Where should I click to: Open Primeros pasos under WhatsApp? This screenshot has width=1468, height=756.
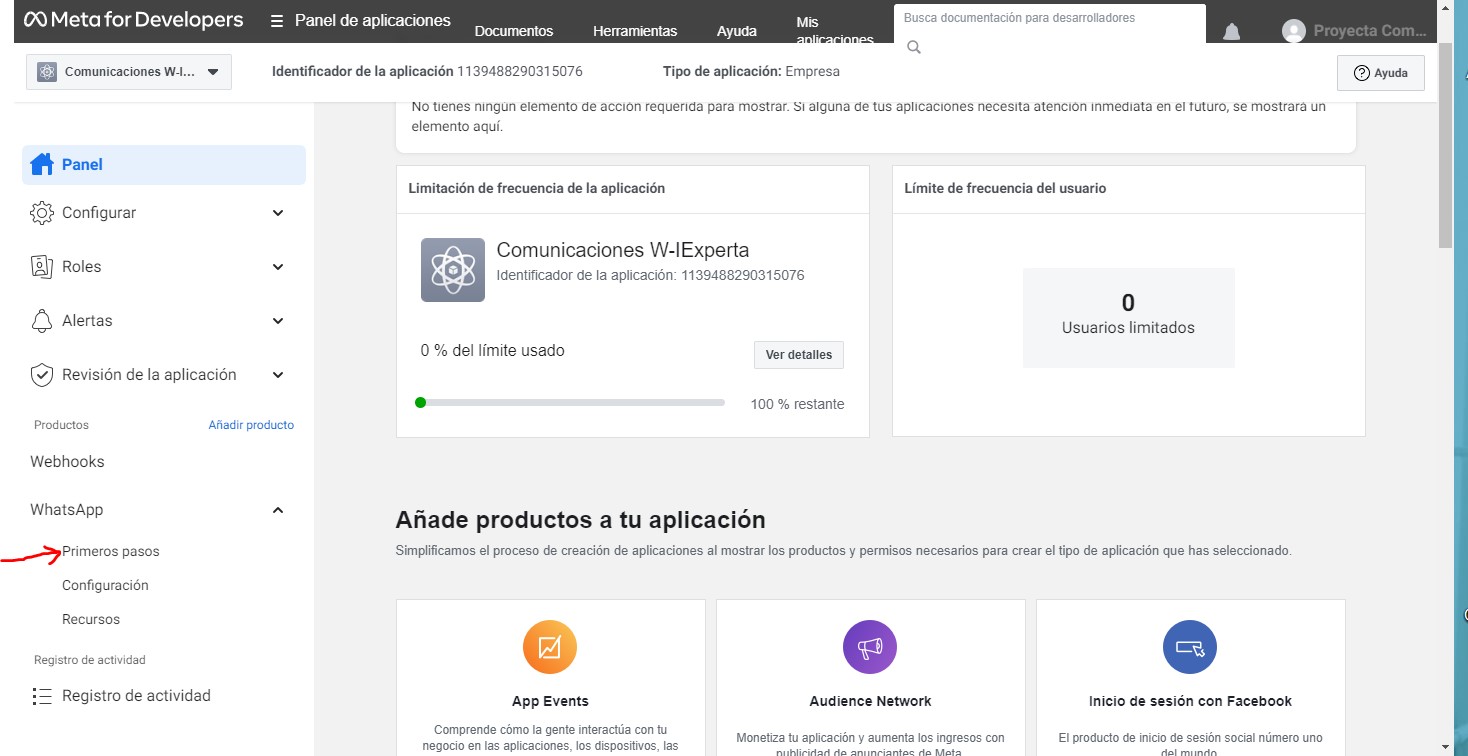pyautogui.click(x=111, y=552)
